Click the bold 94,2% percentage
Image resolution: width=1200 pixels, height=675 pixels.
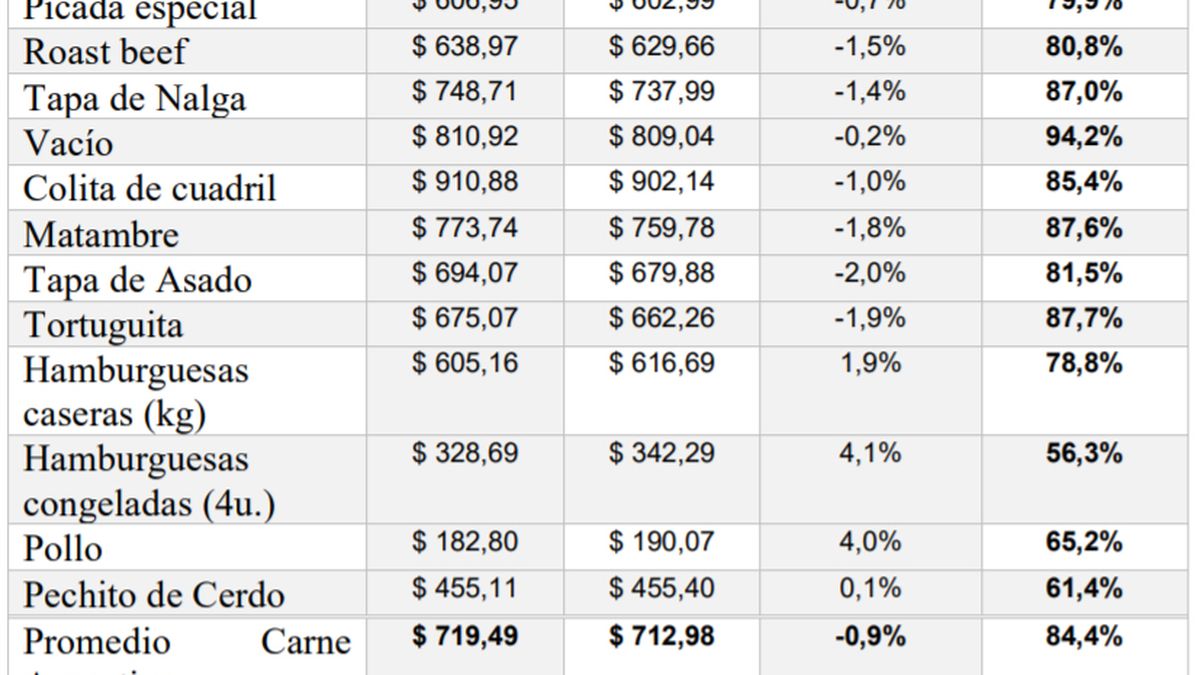[1084, 137]
